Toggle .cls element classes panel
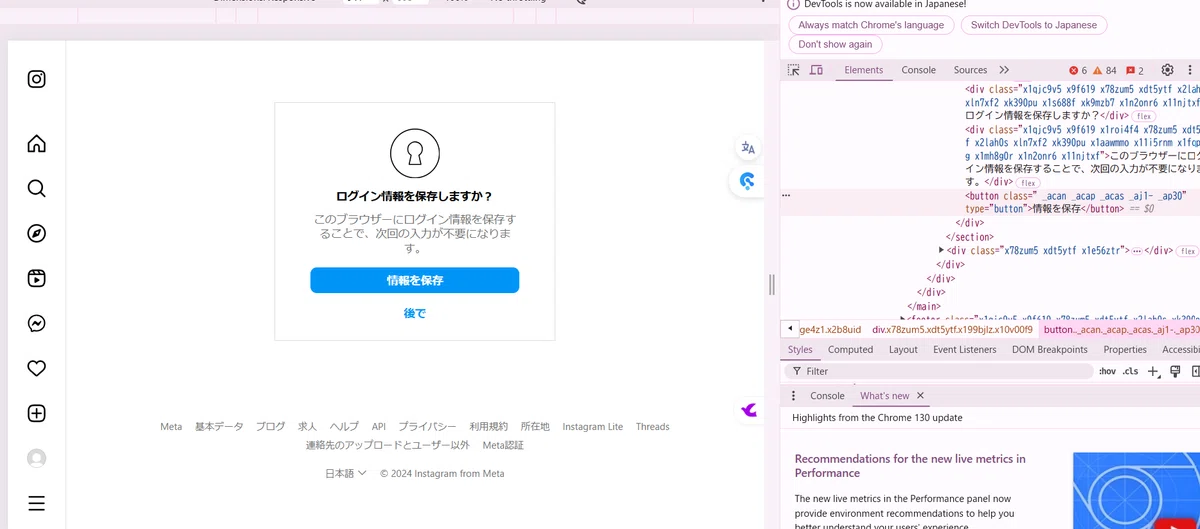The image size is (1200, 529). coord(1130,371)
